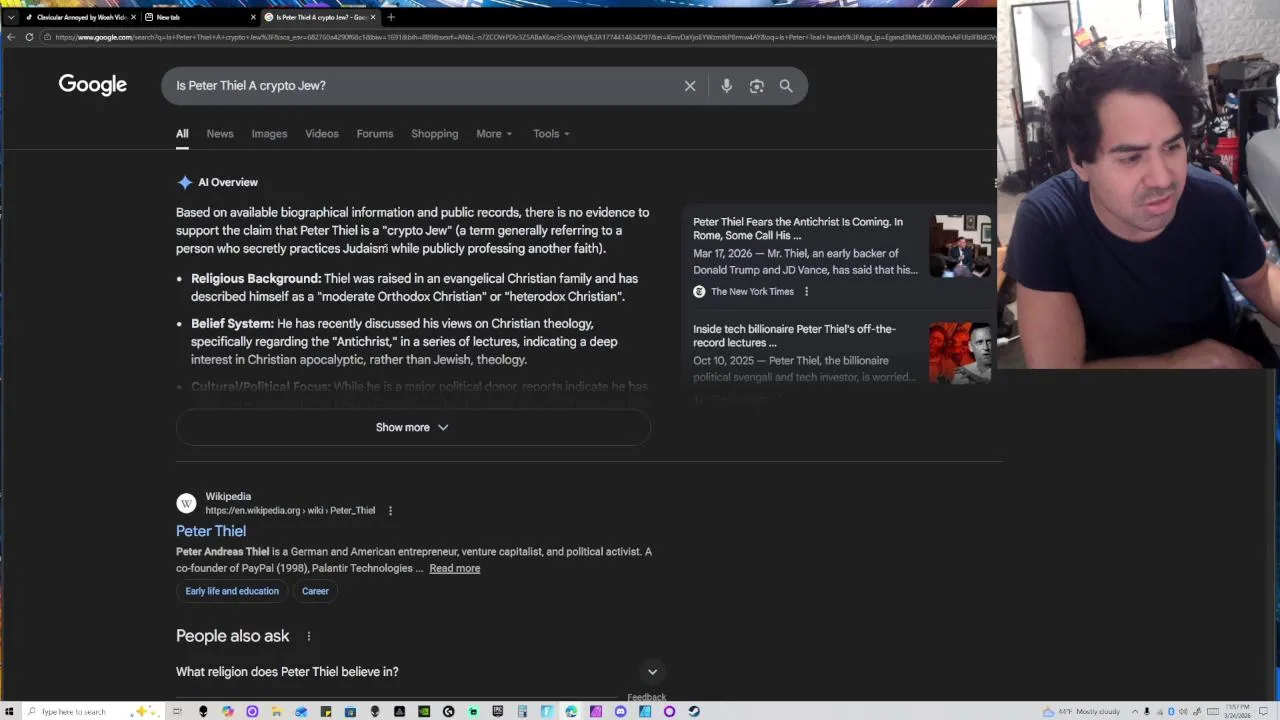Select the All search tab
The width and height of the screenshot is (1280, 720).
point(182,134)
